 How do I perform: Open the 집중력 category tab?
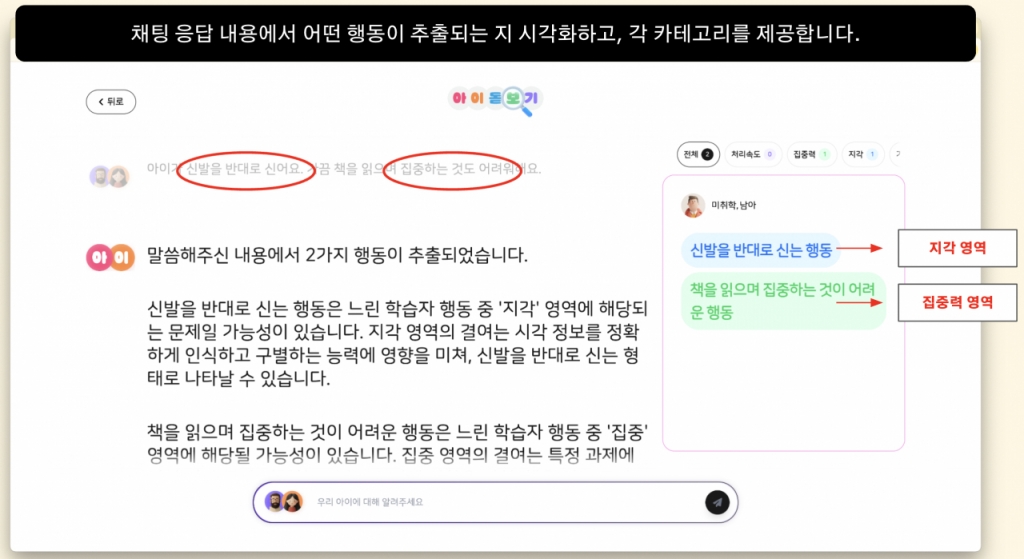(811, 154)
